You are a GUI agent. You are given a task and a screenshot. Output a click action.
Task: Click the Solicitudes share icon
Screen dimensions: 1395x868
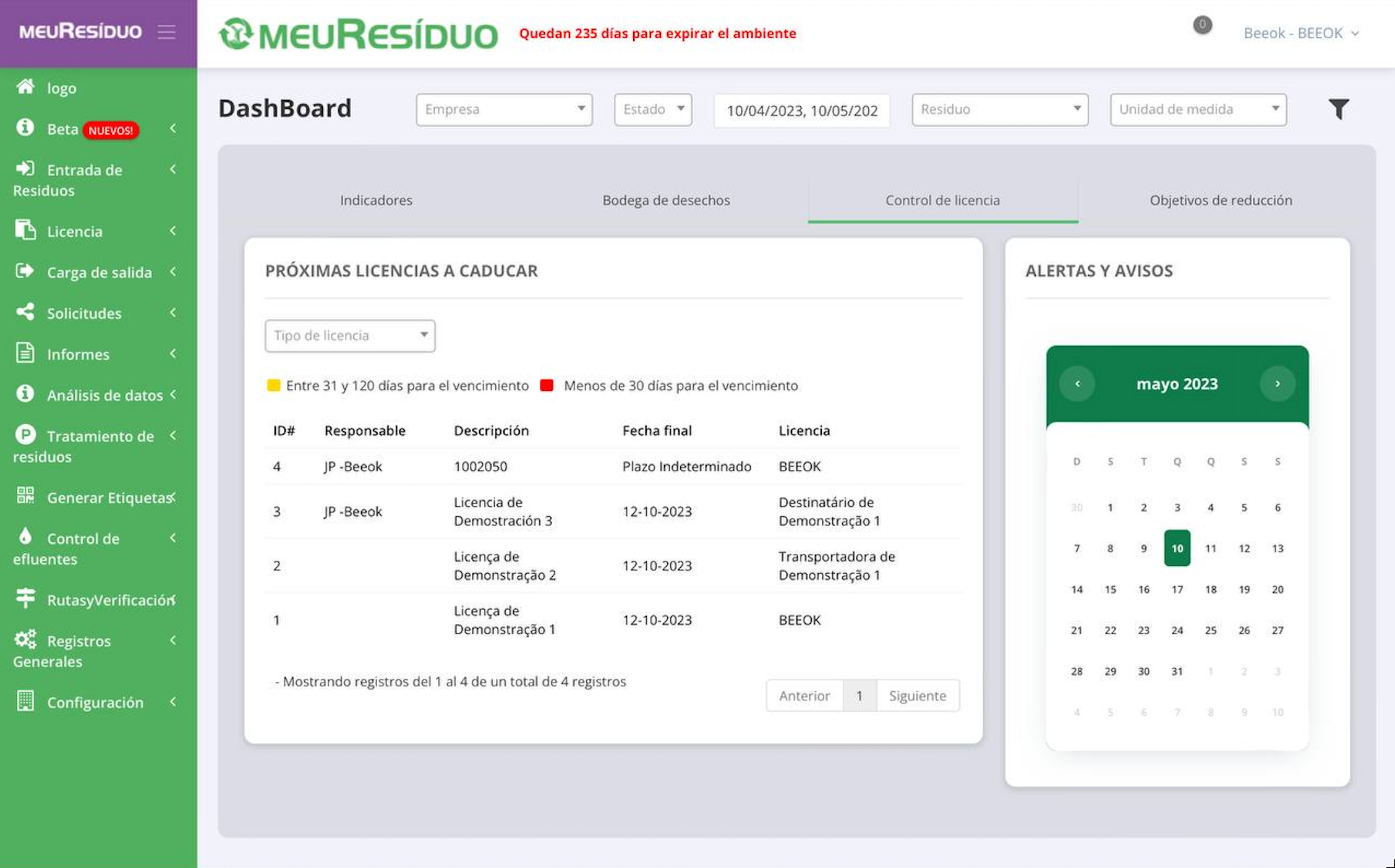pyautogui.click(x=25, y=312)
